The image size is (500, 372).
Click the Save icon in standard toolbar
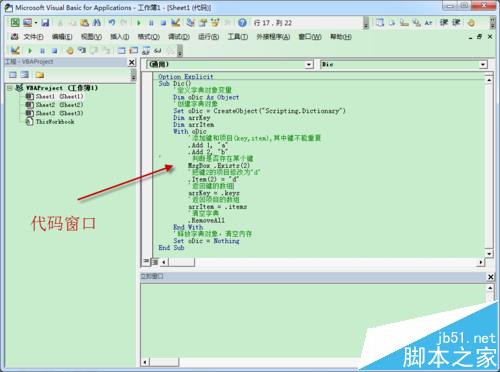tap(45, 23)
